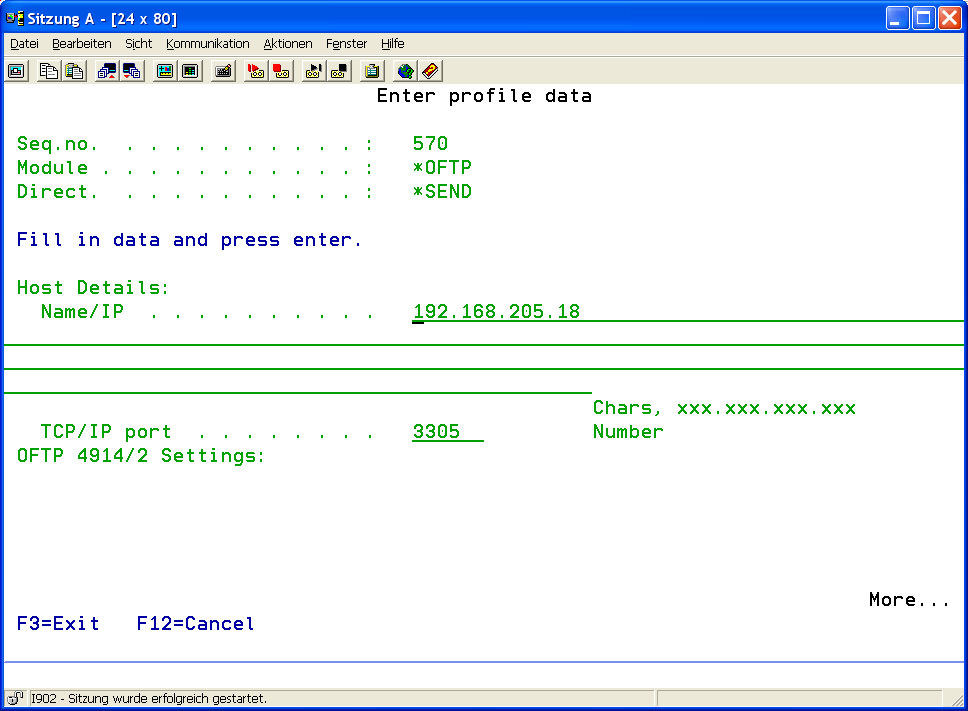968x711 pixels.
Task: Play a macro with the black play icon
Action: tap(314, 71)
